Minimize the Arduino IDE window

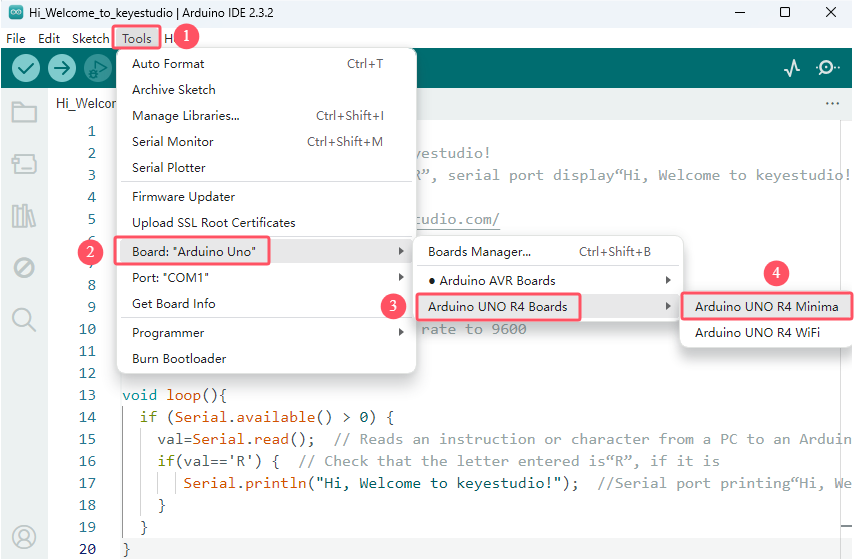740,12
